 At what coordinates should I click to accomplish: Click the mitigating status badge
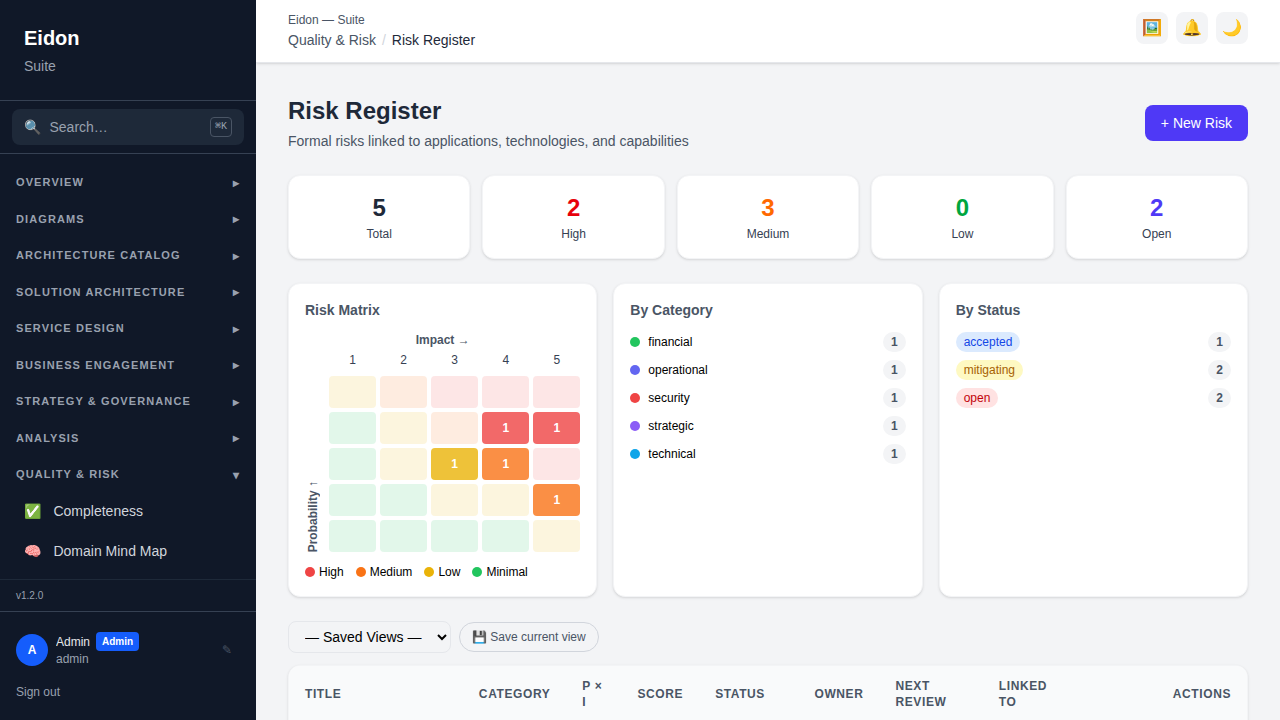pos(989,370)
